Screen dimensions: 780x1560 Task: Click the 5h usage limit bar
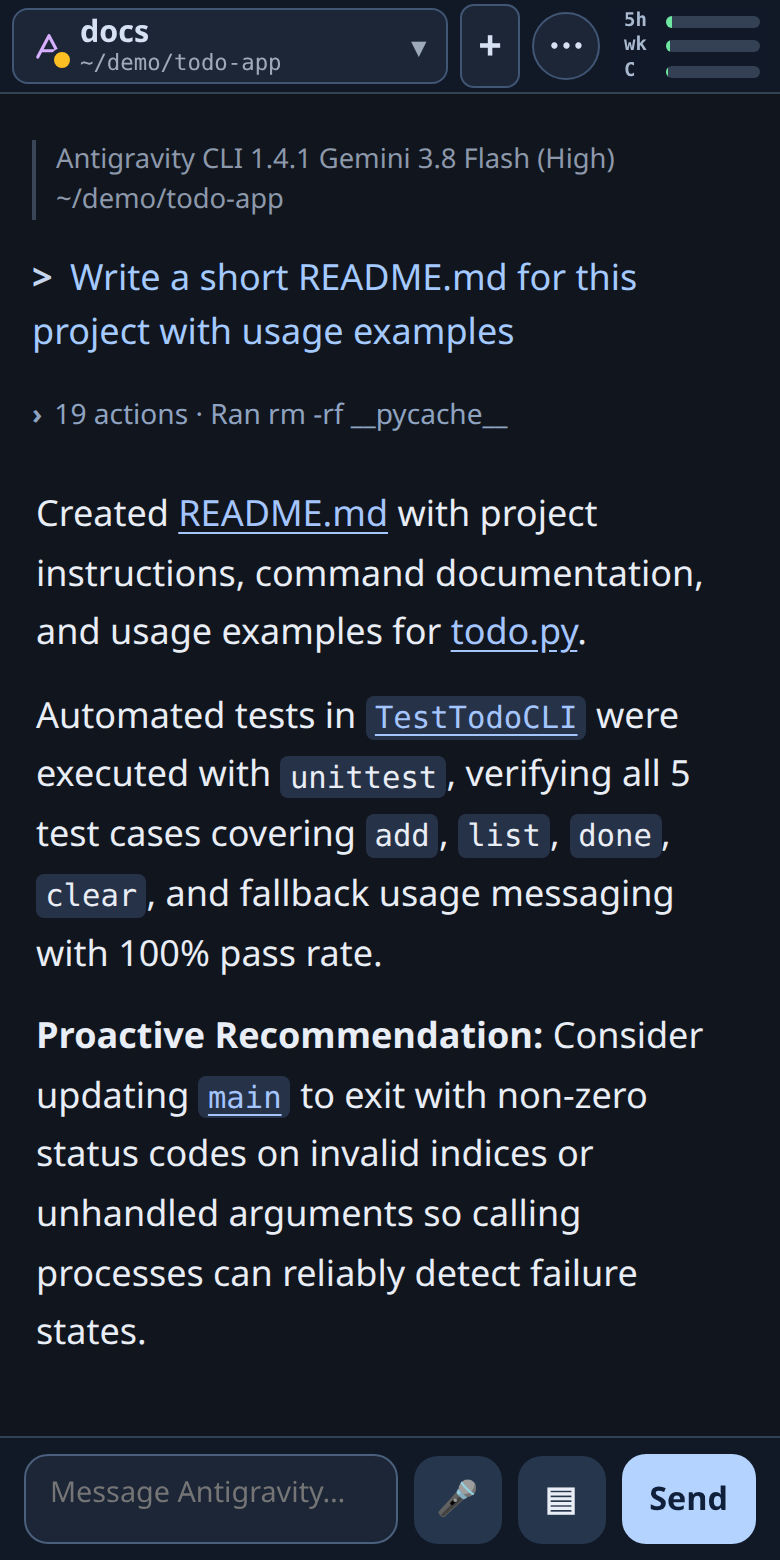713,22
